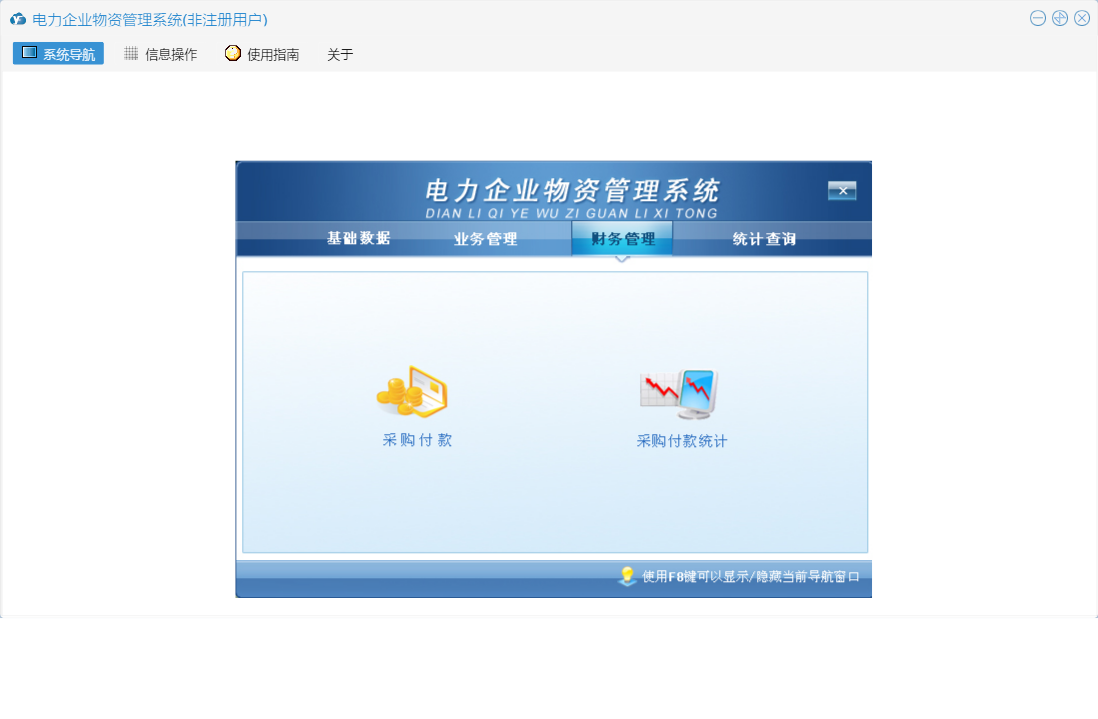This screenshot has height=719, width=1098.
Task: Open the 采购付款 coins icon
Action: [412, 392]
